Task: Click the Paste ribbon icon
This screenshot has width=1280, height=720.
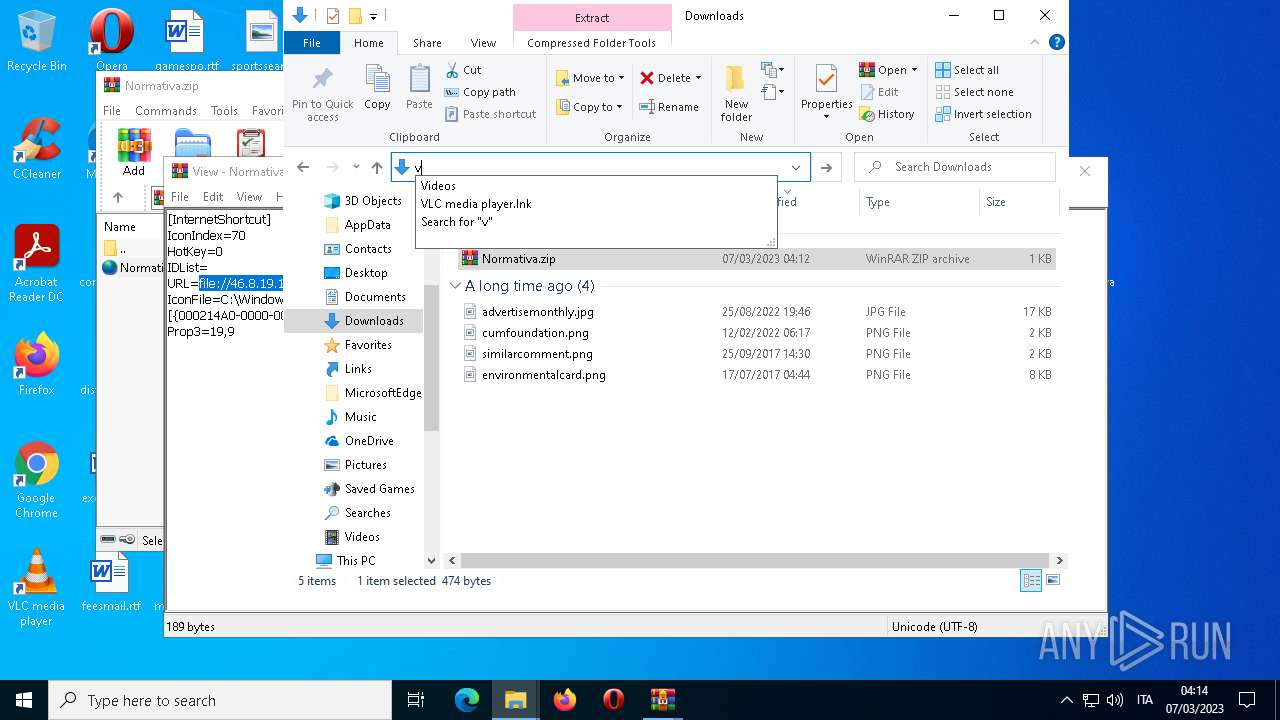Action: point(419,87)
